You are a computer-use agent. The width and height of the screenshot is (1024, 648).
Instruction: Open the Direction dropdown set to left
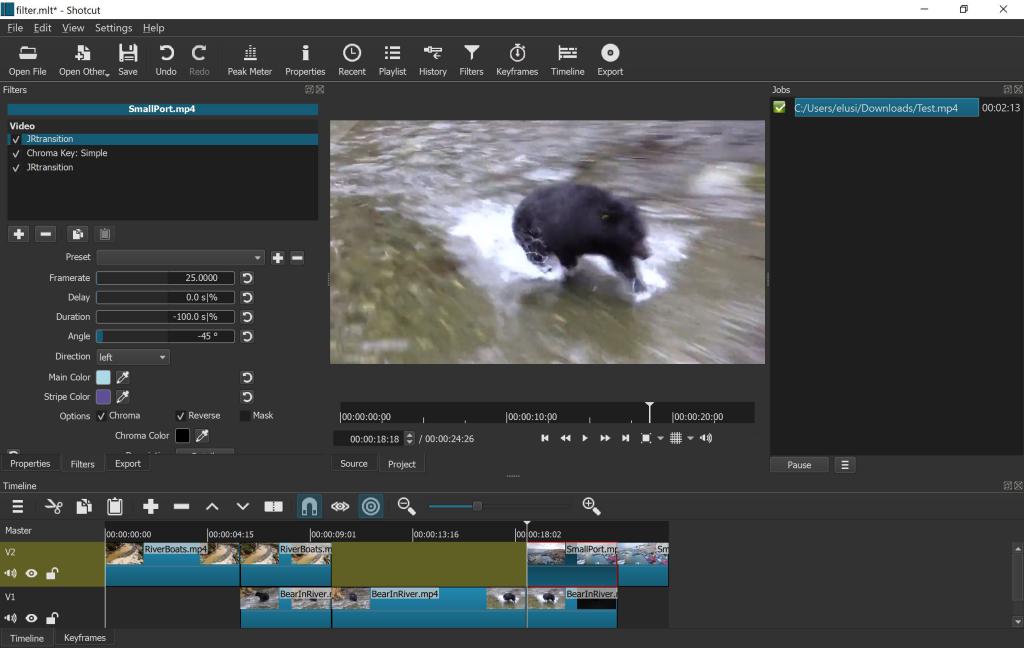[x=132, y=357]
